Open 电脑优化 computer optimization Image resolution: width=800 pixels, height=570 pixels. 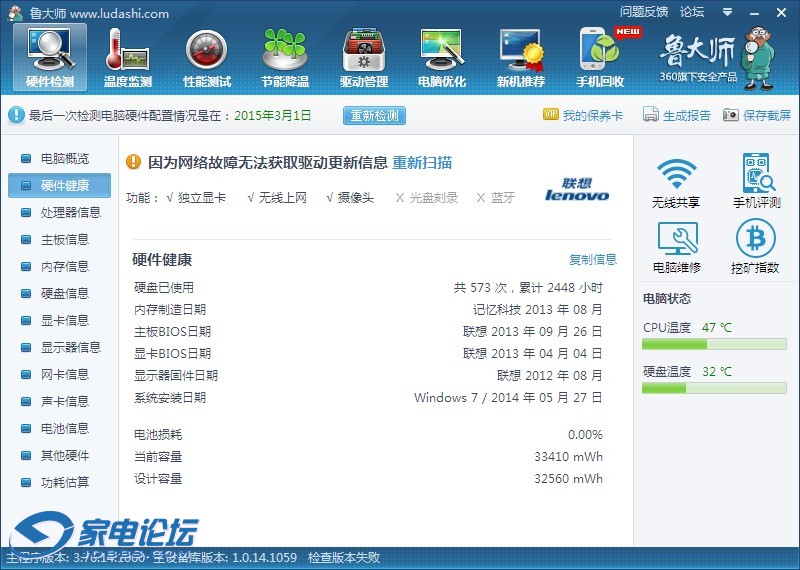click(441, 55)
